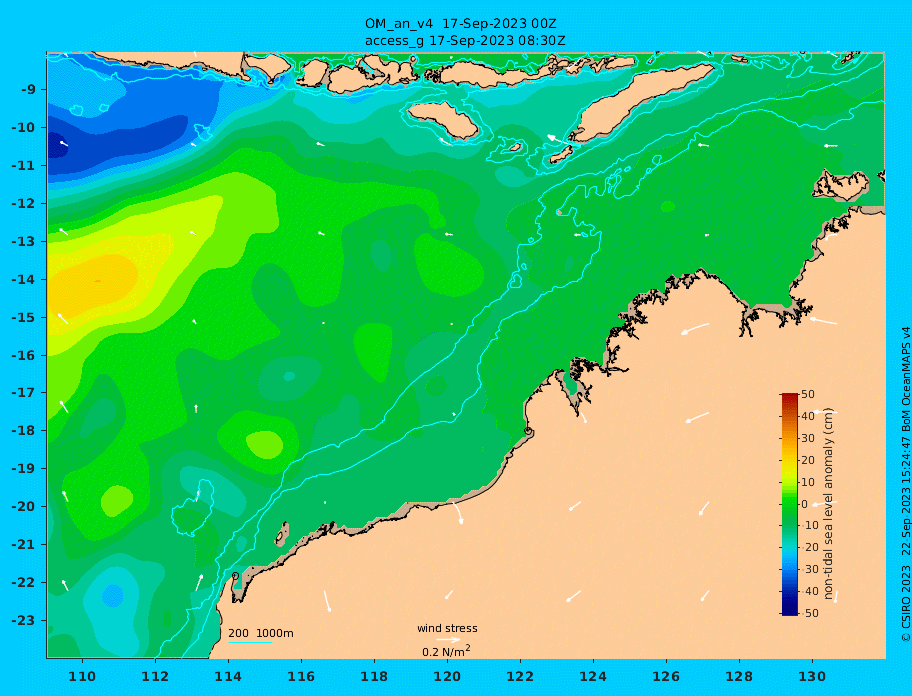Click the colorbar tick label '0'
Screen dimensions: 912x696
(x=804, y=504)
